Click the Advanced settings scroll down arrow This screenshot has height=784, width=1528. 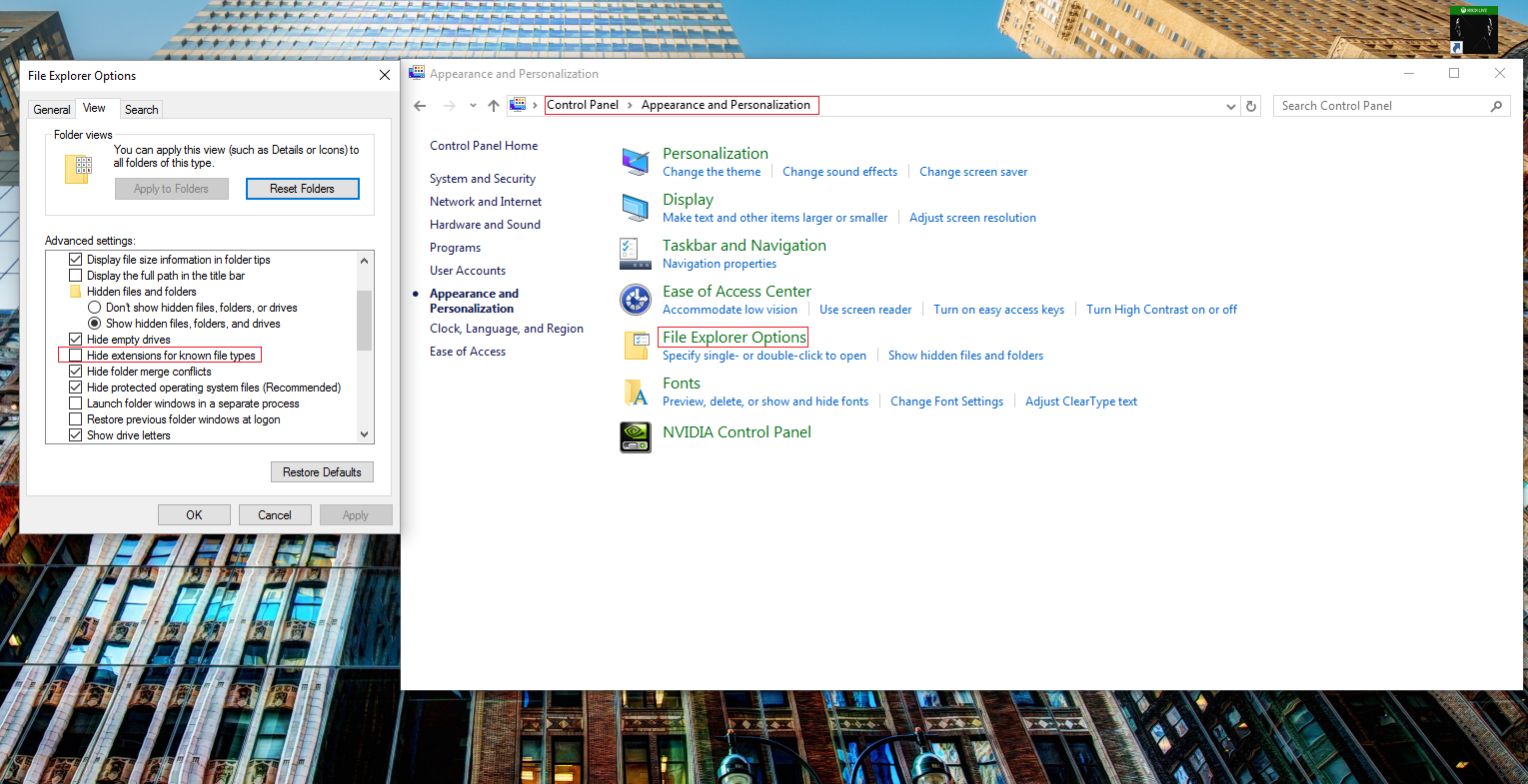[x=364, y=434]
